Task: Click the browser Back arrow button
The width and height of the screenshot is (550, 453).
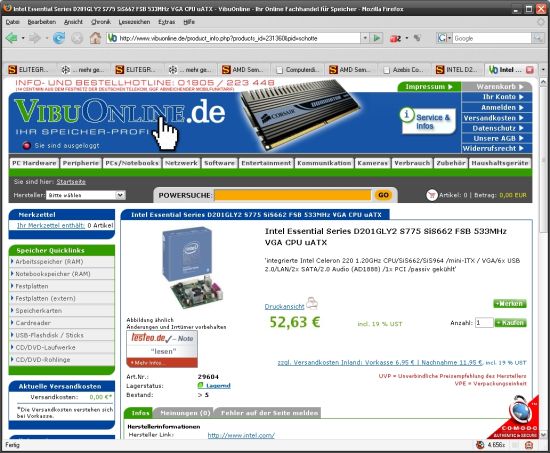Action: click(x=11, y=38)
